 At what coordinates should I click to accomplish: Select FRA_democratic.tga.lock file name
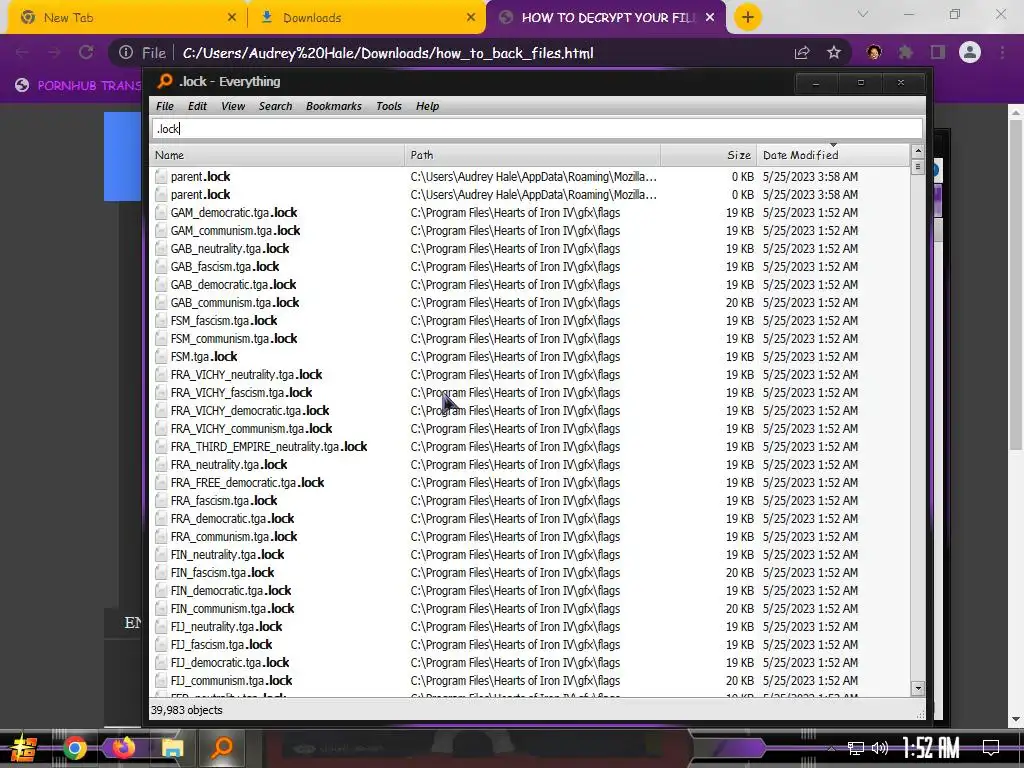pos(232,519)
